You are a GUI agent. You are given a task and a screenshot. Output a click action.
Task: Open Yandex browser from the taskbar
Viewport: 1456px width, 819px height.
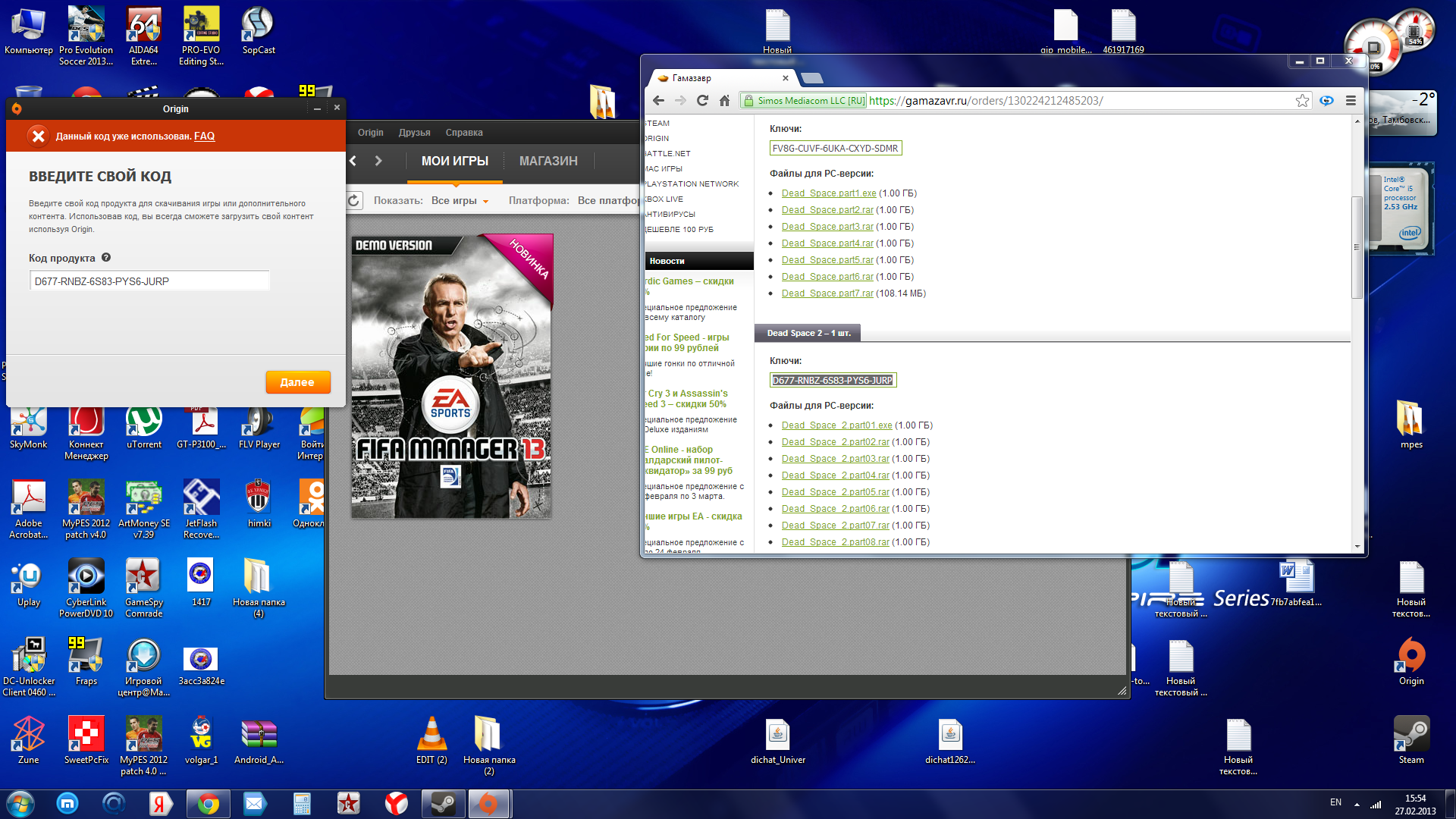(396, 804)
